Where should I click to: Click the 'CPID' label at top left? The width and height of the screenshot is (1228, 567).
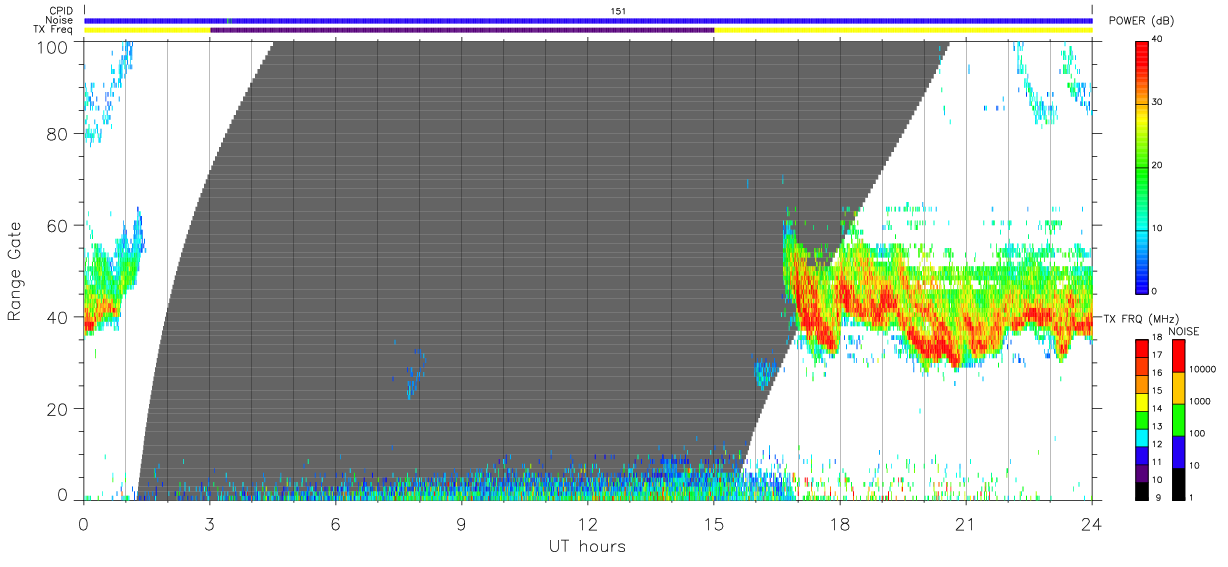click(x=62, y=11)
